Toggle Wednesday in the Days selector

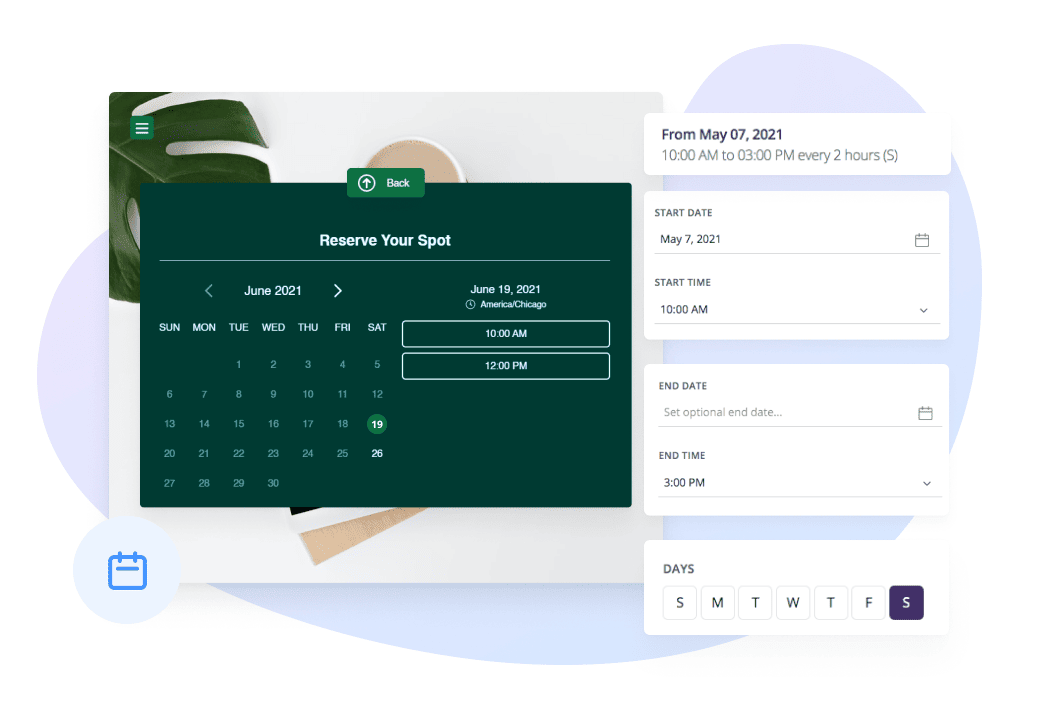[793, 603]
